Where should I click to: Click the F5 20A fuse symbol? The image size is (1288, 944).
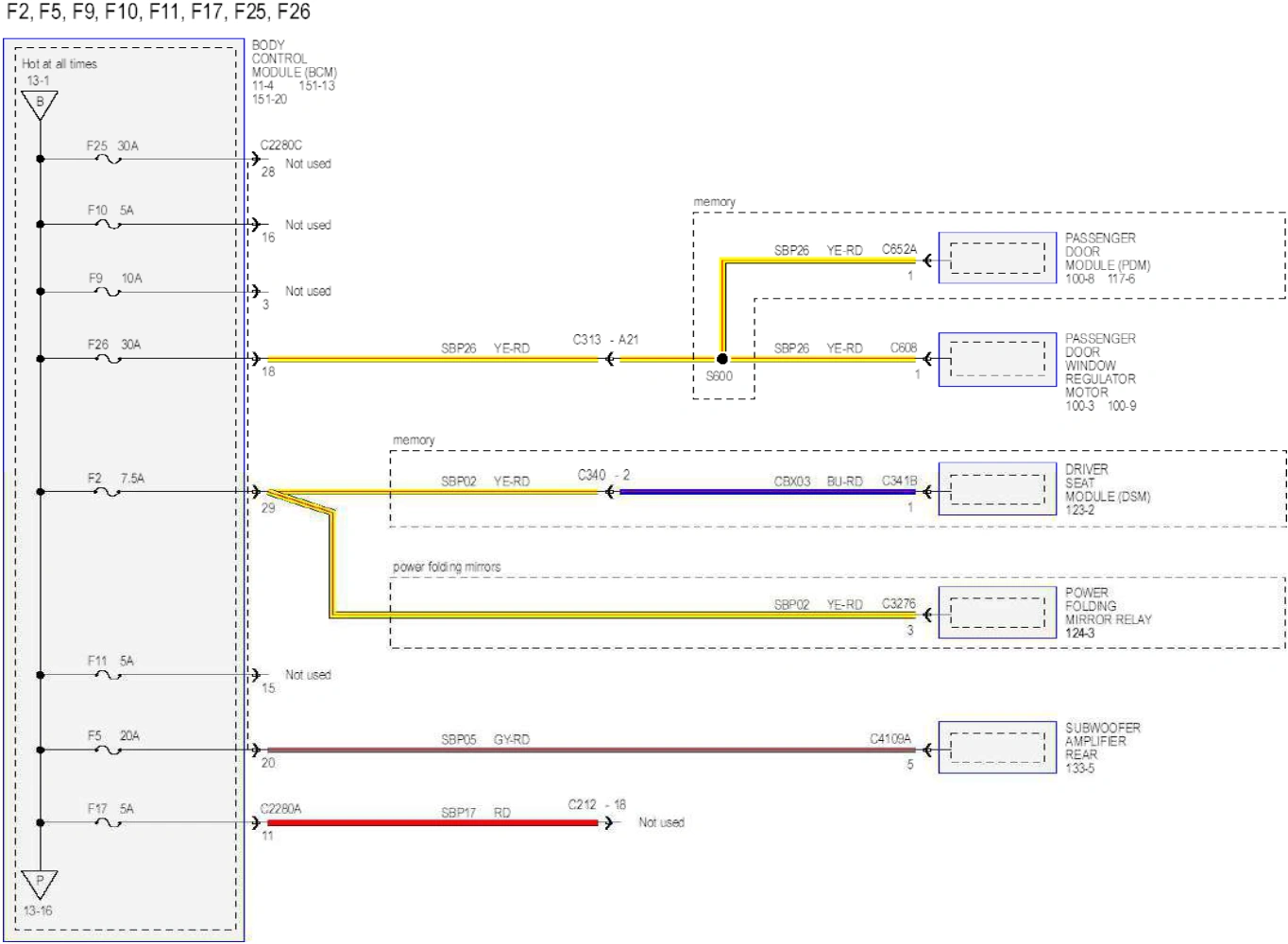(x=110, y=750)
